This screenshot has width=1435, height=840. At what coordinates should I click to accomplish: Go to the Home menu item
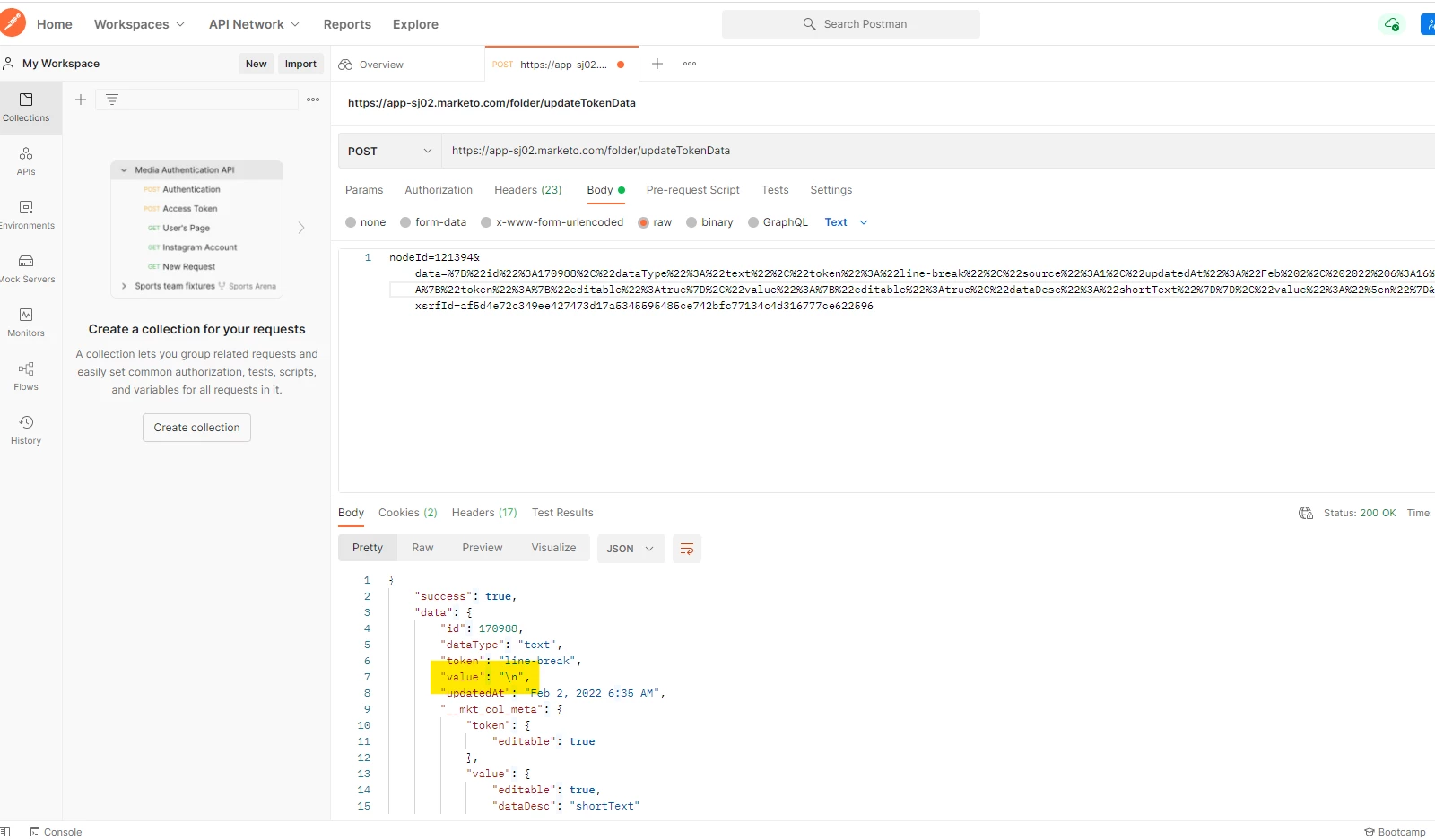pyautogui.click(x=54, y=24)
